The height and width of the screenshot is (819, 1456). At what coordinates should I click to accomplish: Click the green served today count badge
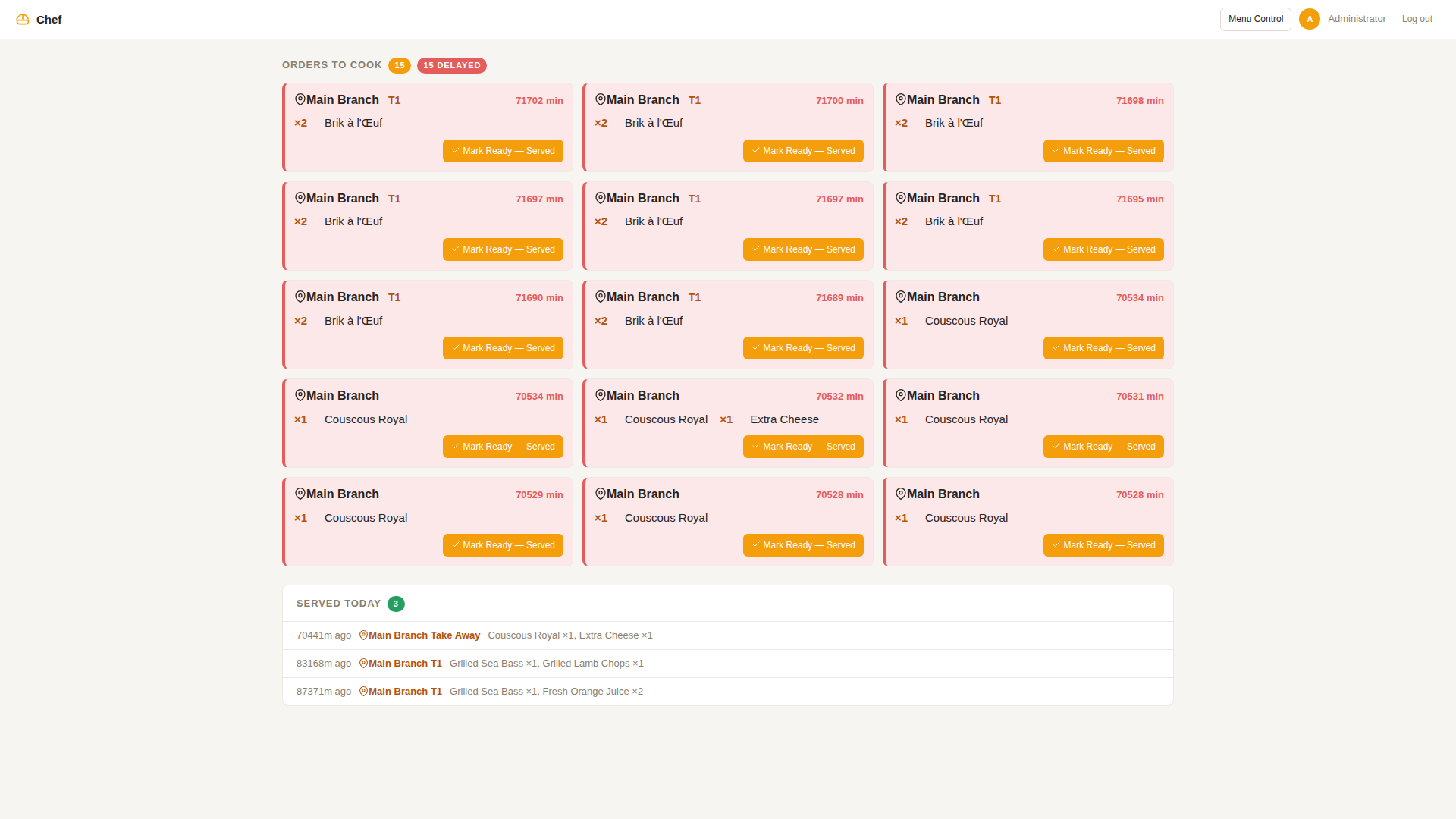point(396,604)
